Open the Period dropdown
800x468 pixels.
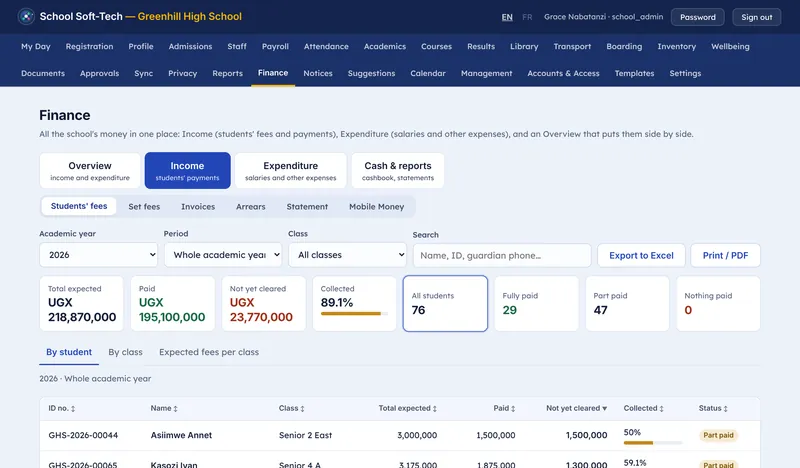pos(223,255)
